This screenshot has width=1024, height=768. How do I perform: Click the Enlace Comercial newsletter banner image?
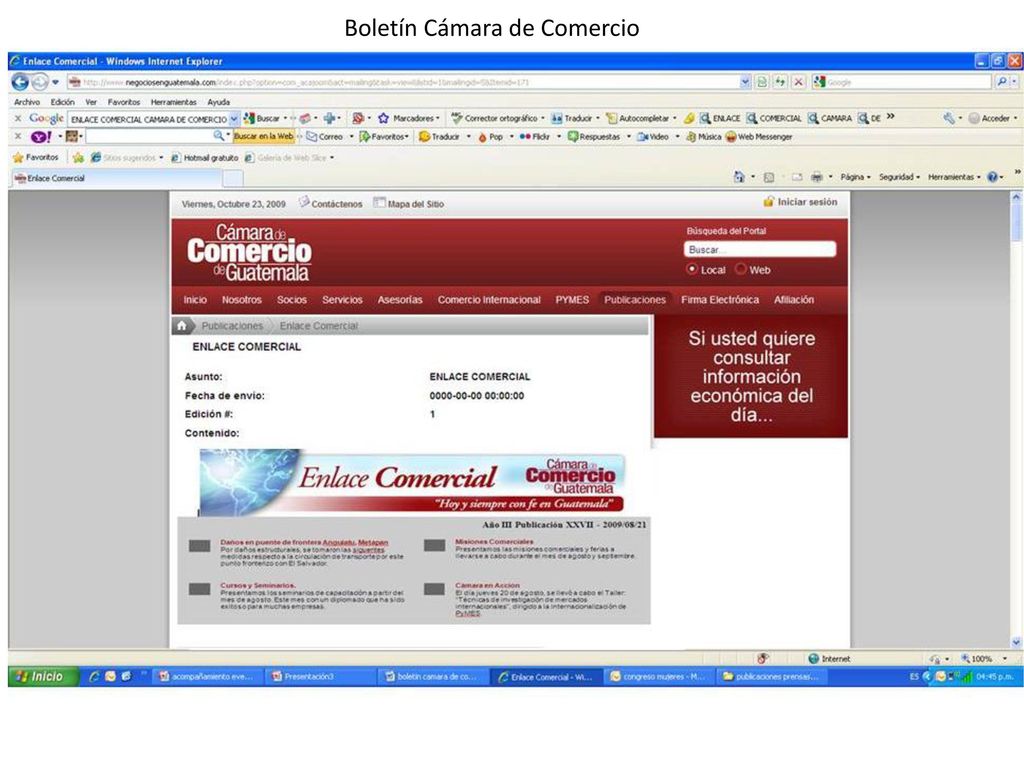pos(411,482)
